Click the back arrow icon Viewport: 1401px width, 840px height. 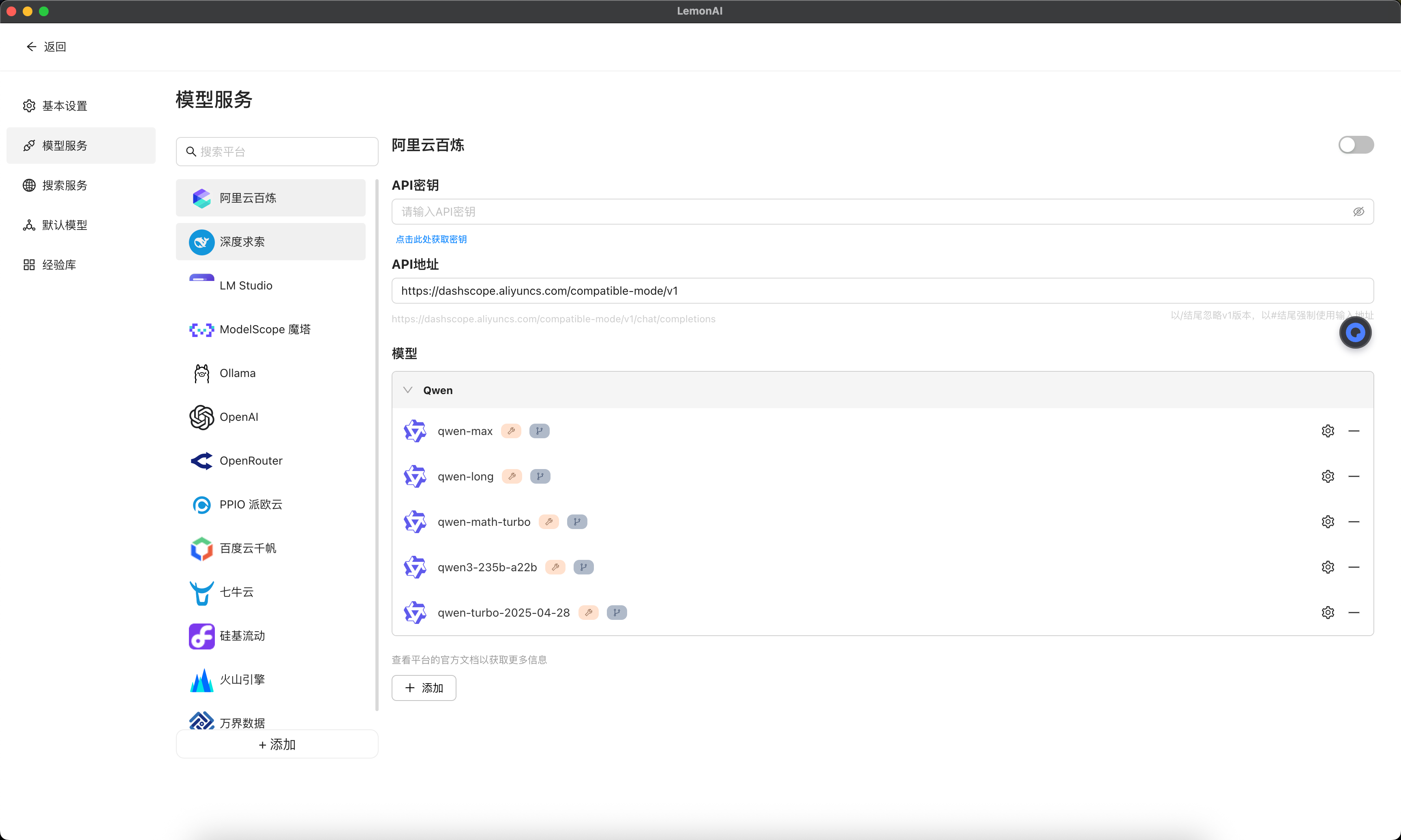[31, 46]
